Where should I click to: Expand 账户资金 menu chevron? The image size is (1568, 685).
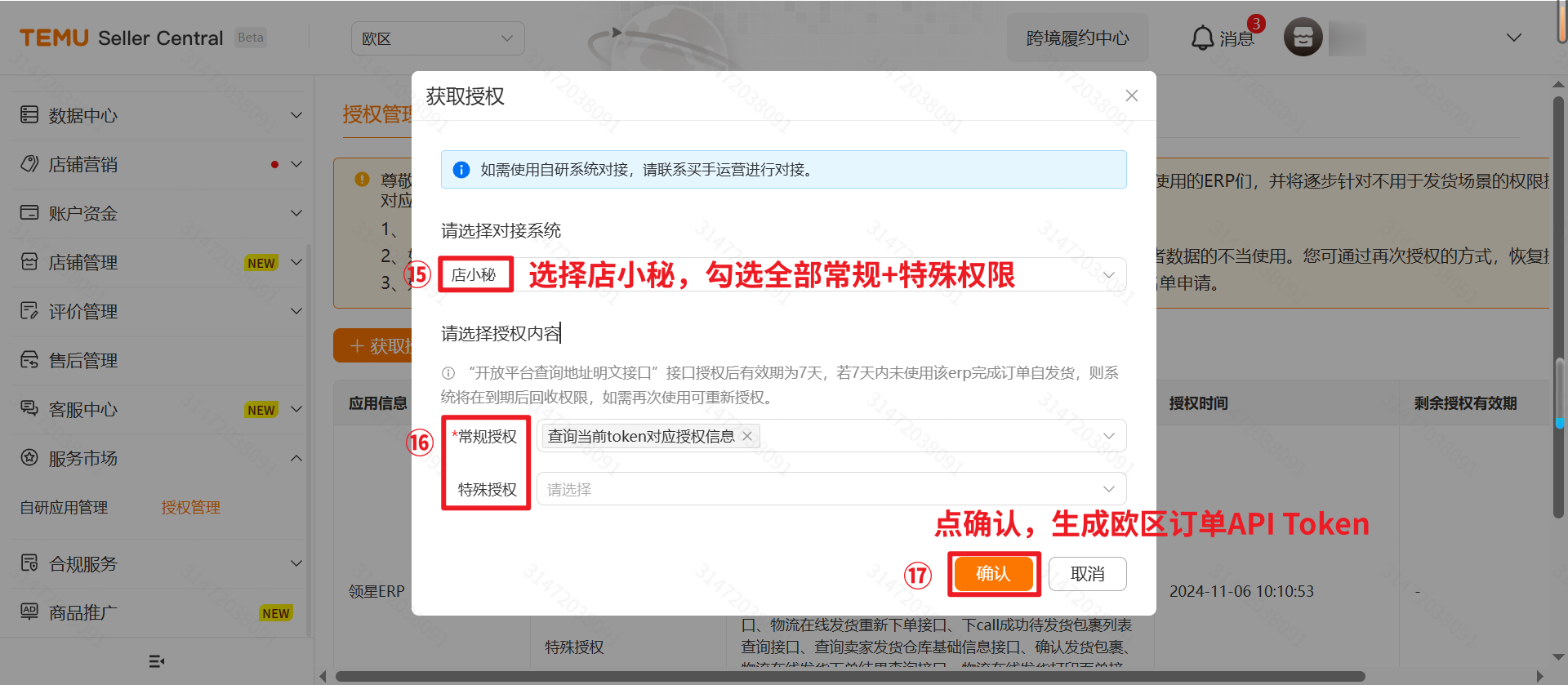click(x=296, y=213)
